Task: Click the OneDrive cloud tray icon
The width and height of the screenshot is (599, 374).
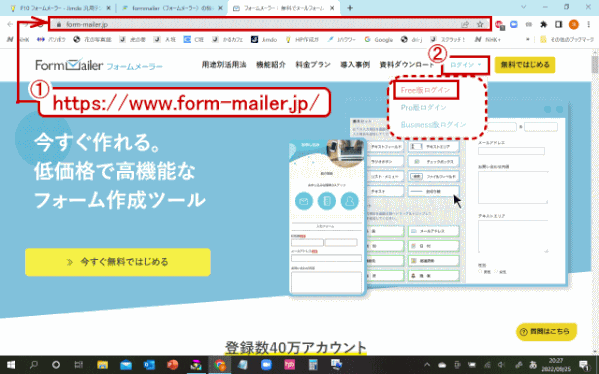Action: point(442,365)
